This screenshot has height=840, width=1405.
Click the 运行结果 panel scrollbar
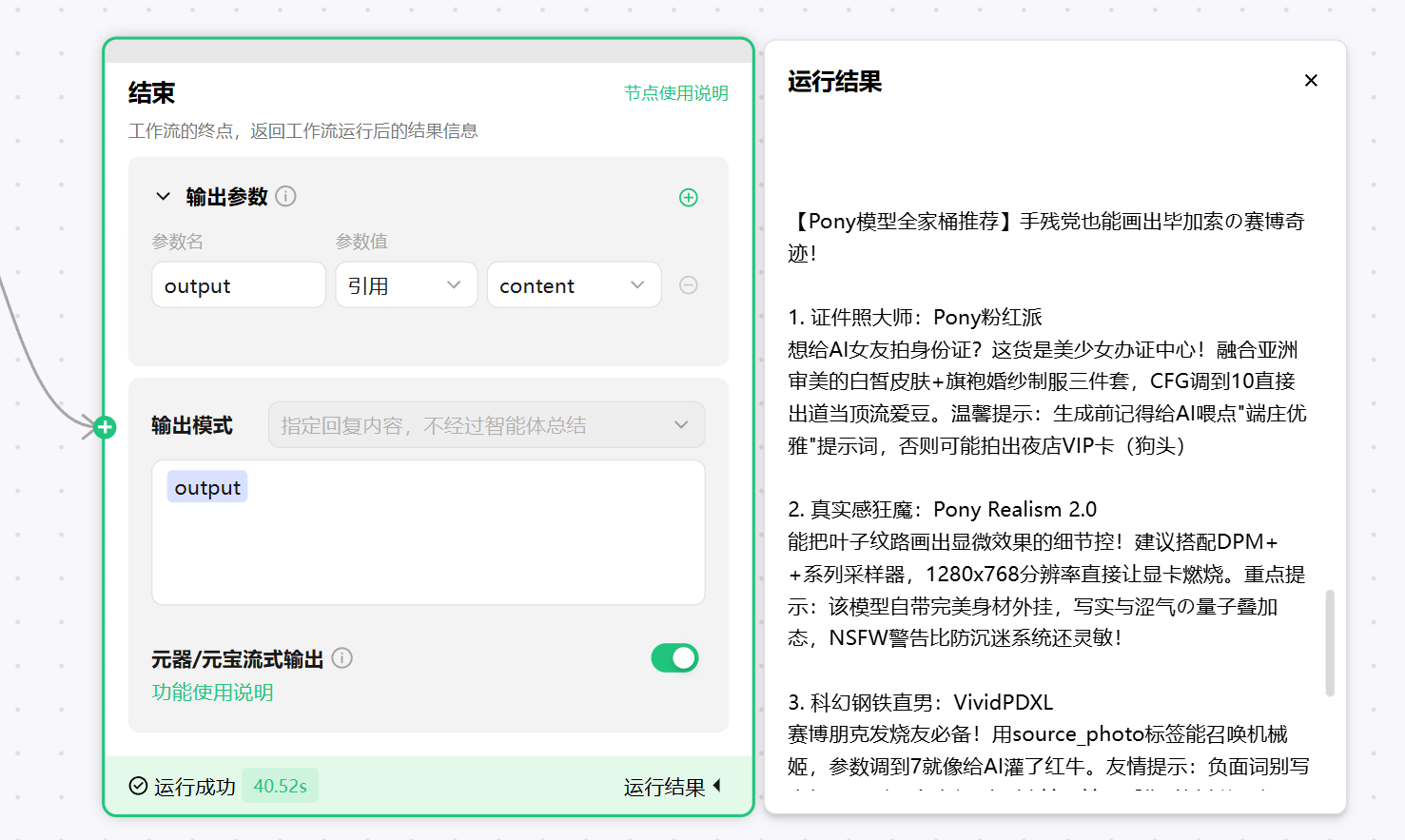(x=1330, y=643)
